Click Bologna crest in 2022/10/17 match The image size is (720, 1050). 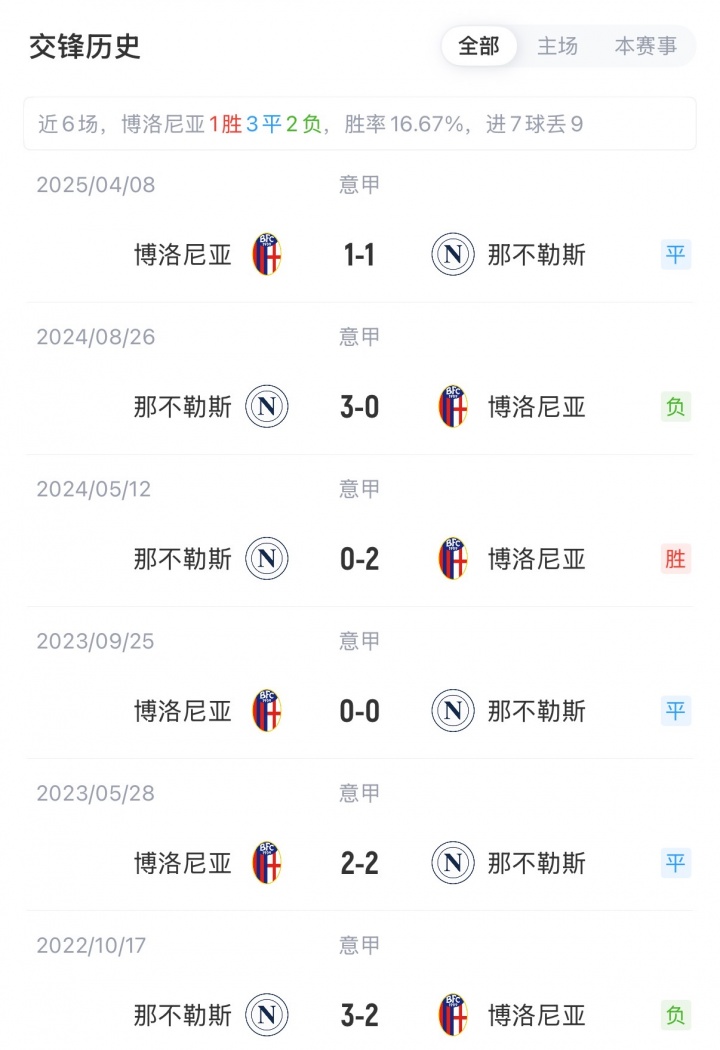coord(452,1015)
